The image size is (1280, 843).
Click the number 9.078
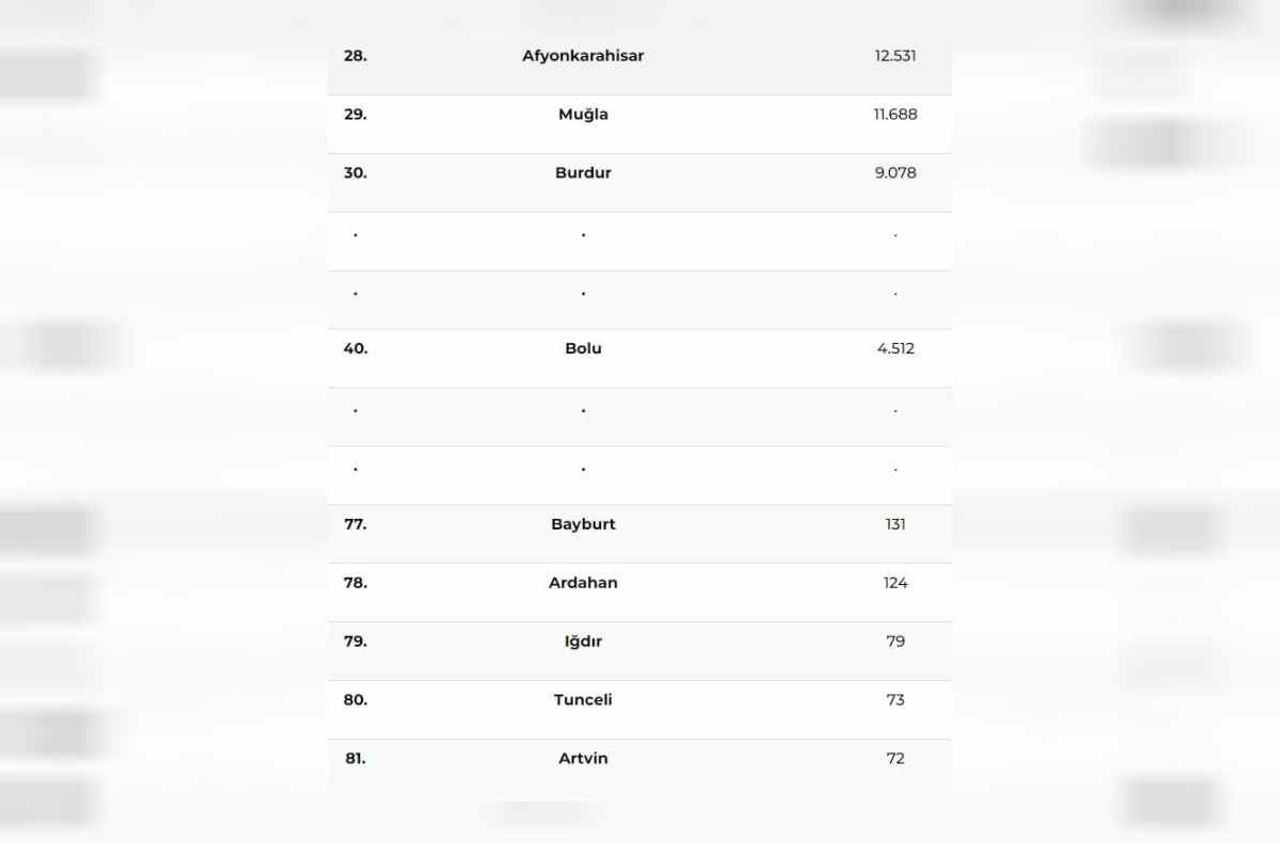(895, 173)
